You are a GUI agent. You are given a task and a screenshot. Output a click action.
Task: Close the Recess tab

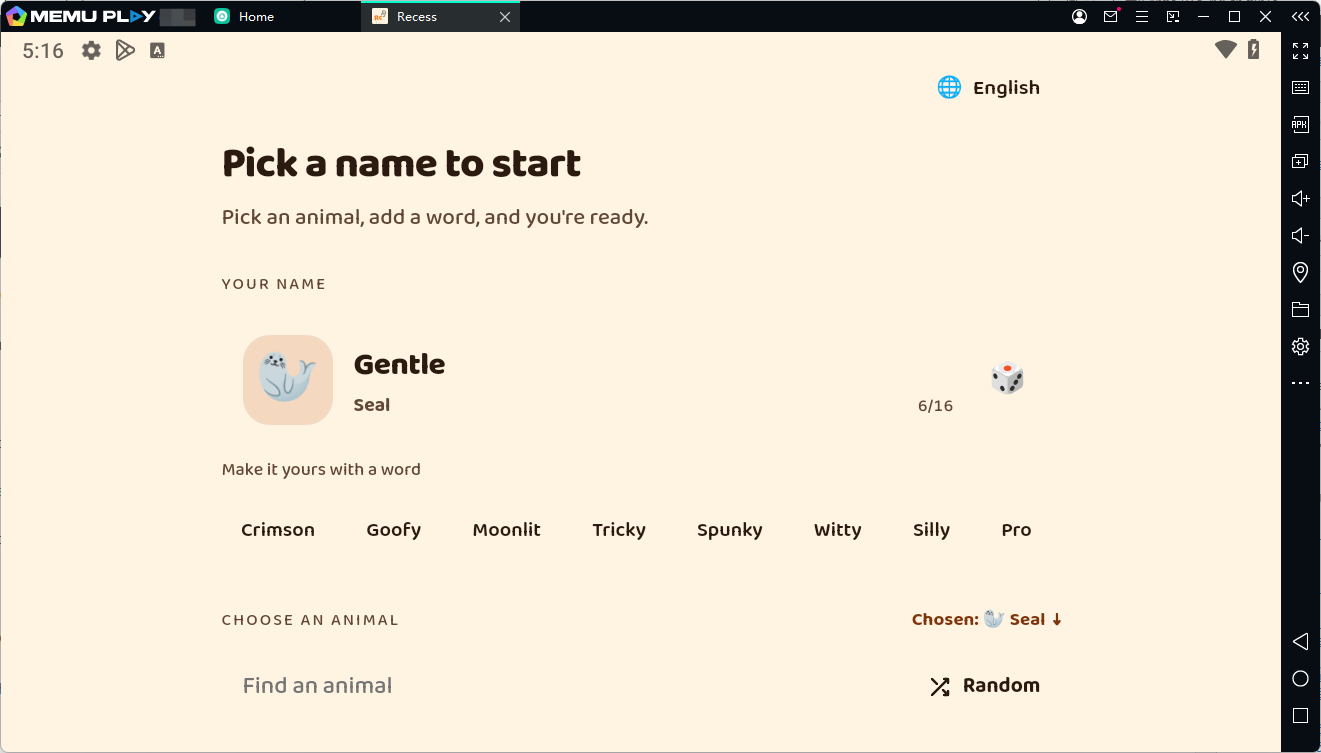coord(505,17)
